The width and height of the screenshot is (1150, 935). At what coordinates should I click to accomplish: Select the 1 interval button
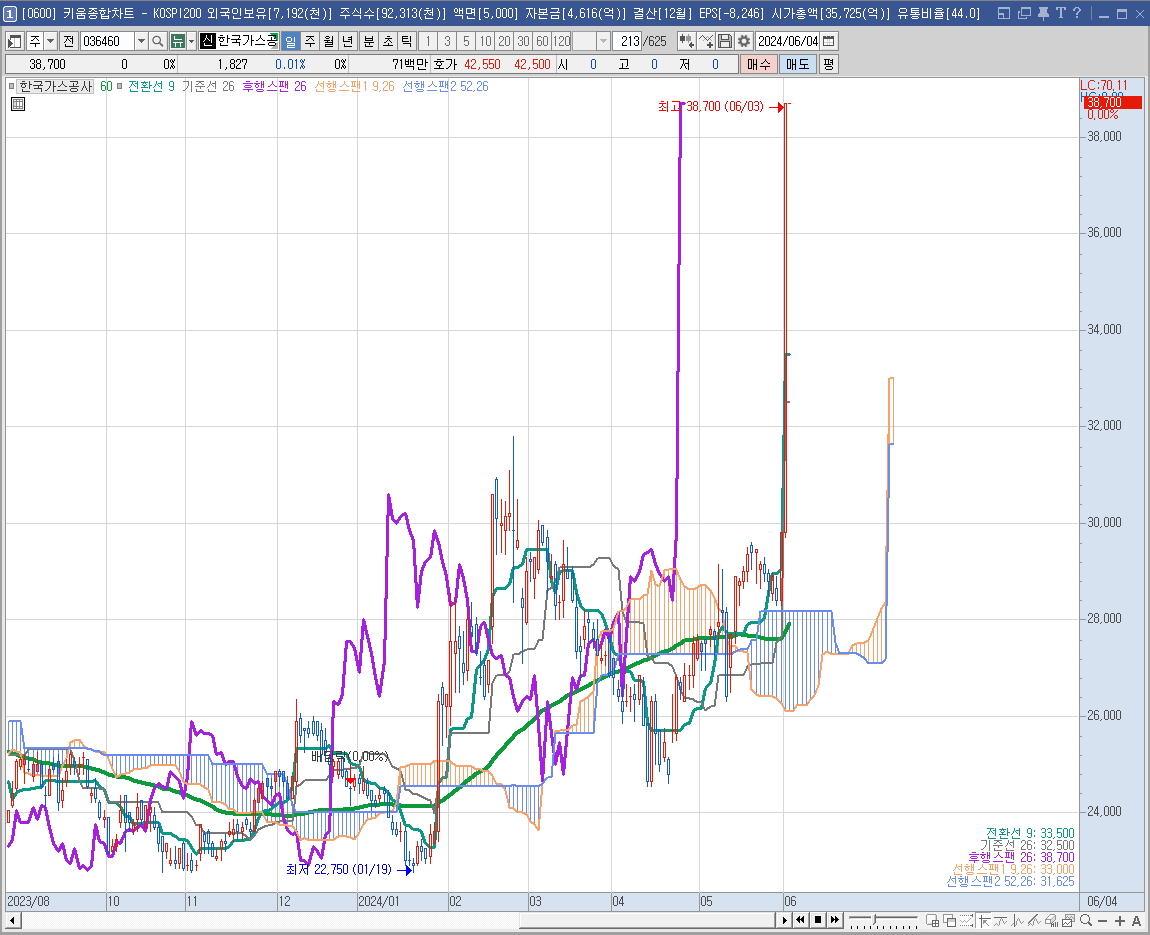point(428,41)
